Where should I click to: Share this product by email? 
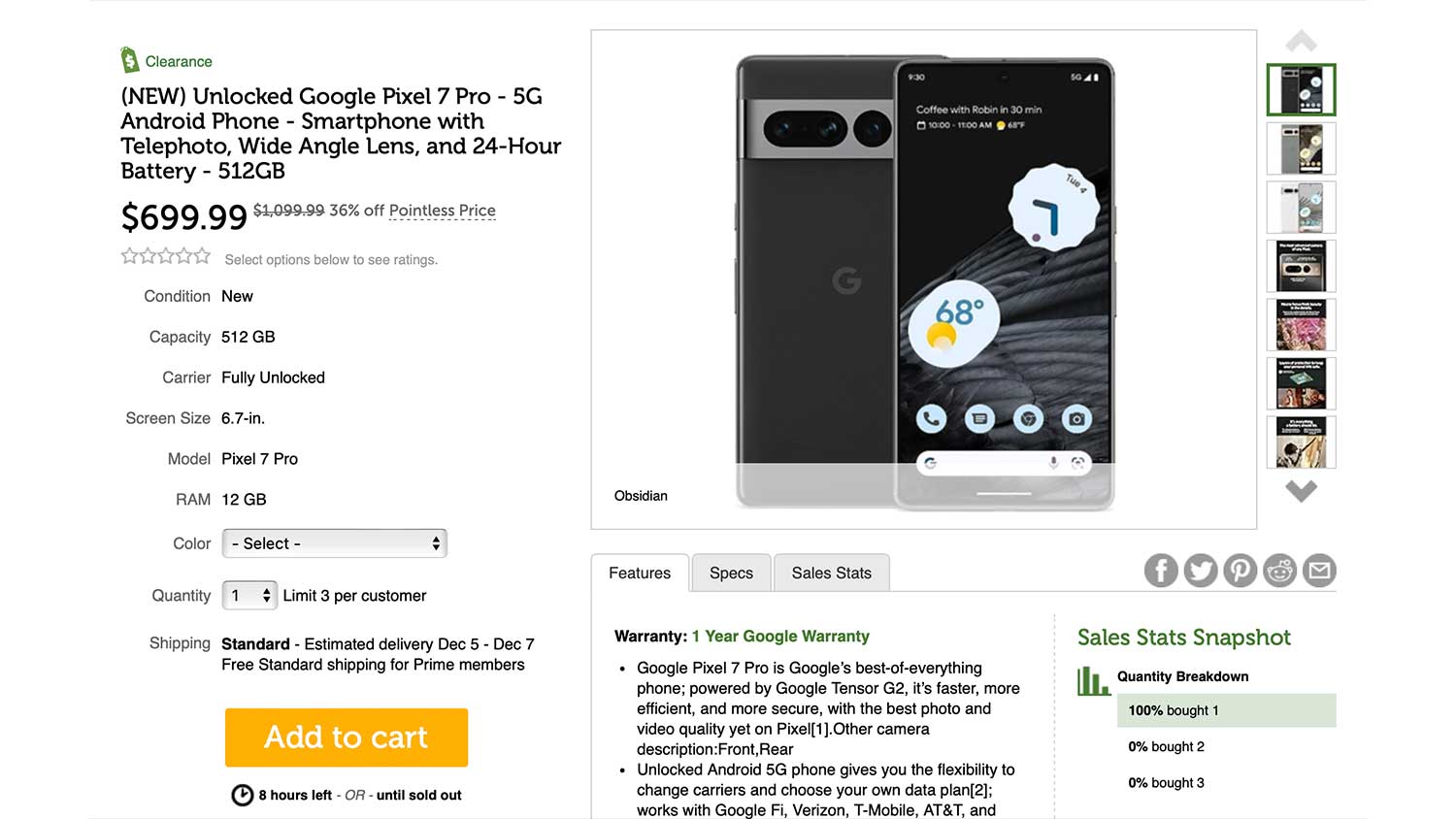[1319, 571]
